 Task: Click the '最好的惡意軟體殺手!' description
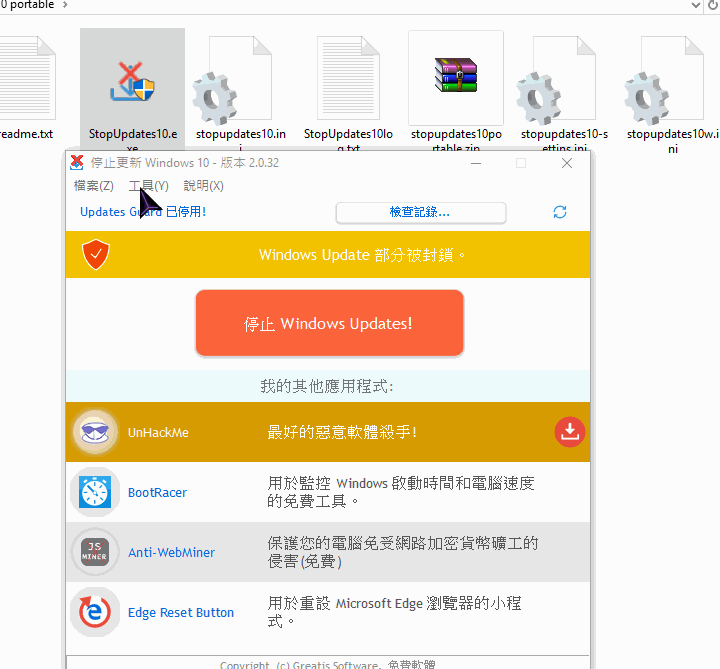coord(342,432)
